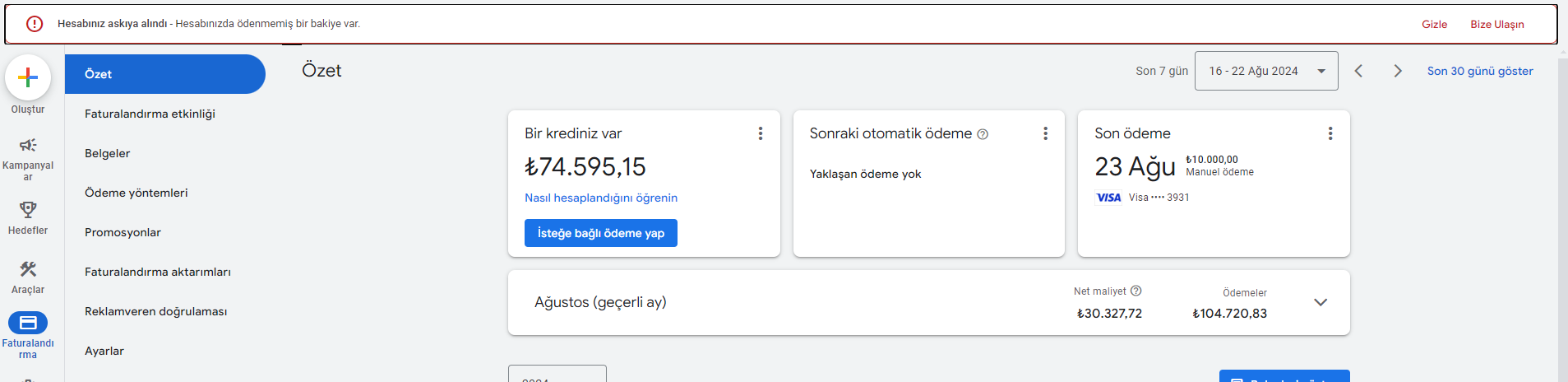Open Hedefler trophy icon
This screenshot has width=1568, height=382.
coord(28,209)
